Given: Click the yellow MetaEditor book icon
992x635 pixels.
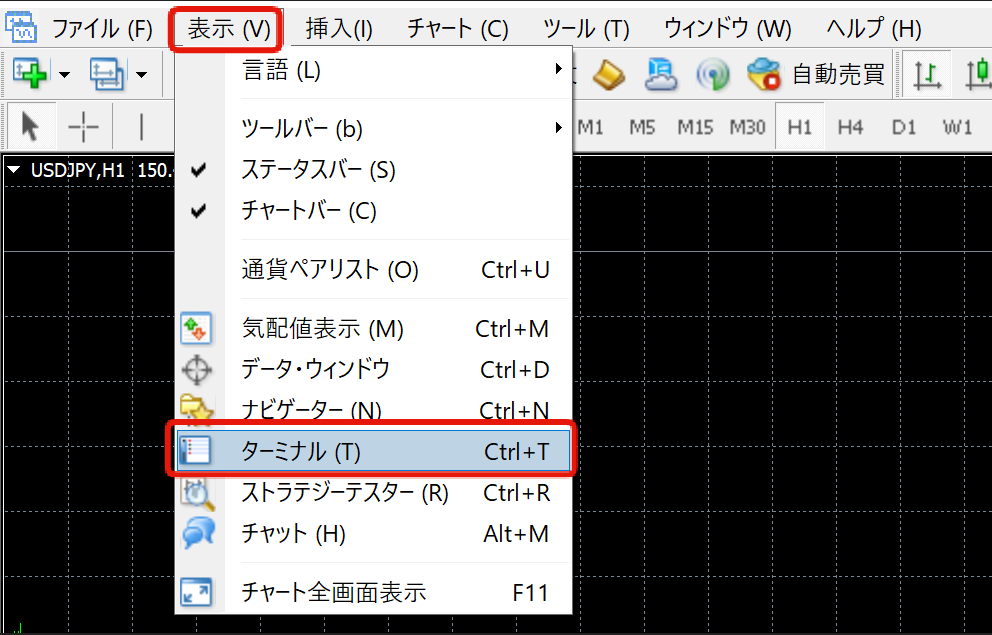Looking at the screenshot, I should click(609, 75).
